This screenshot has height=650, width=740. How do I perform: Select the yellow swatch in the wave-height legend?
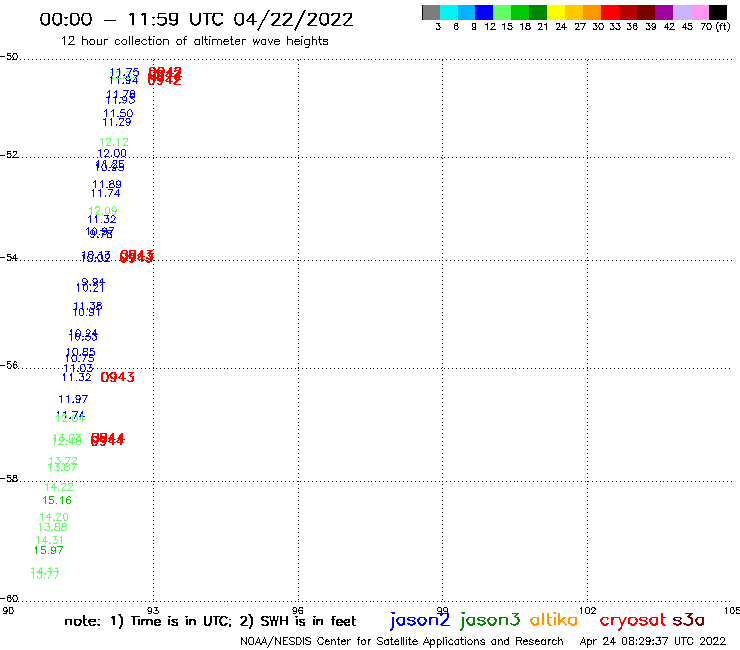[x=556, y=12]
